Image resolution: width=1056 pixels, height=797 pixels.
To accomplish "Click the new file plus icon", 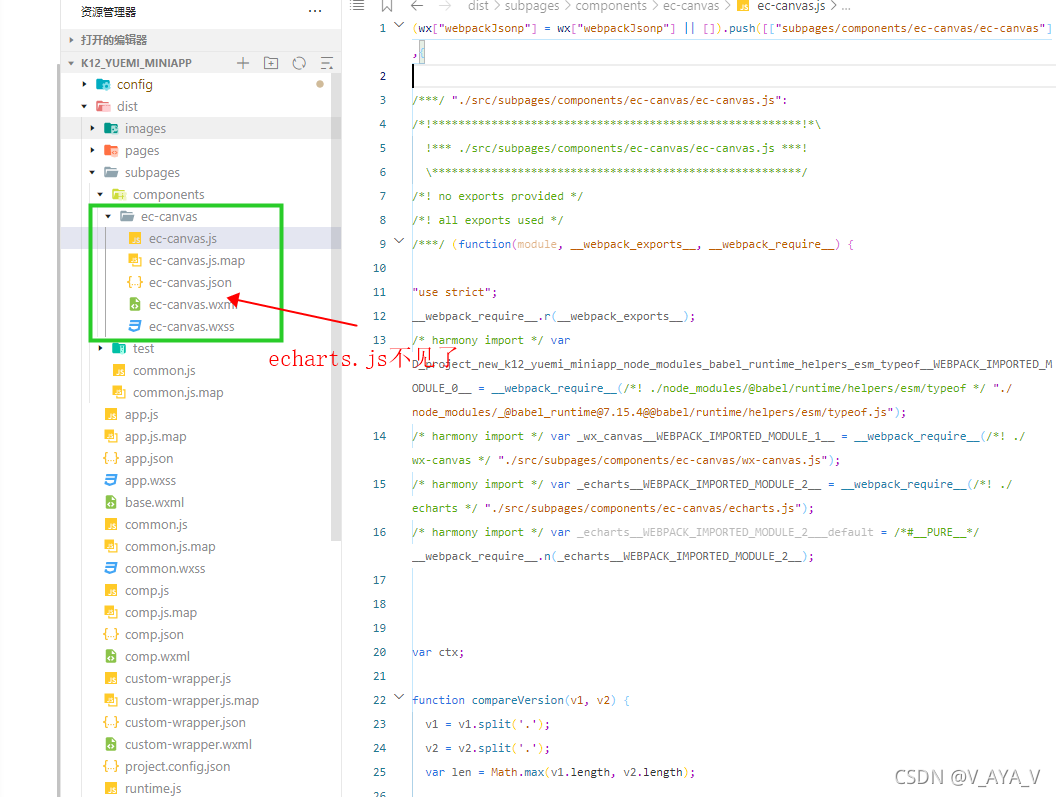I will 243,63.
